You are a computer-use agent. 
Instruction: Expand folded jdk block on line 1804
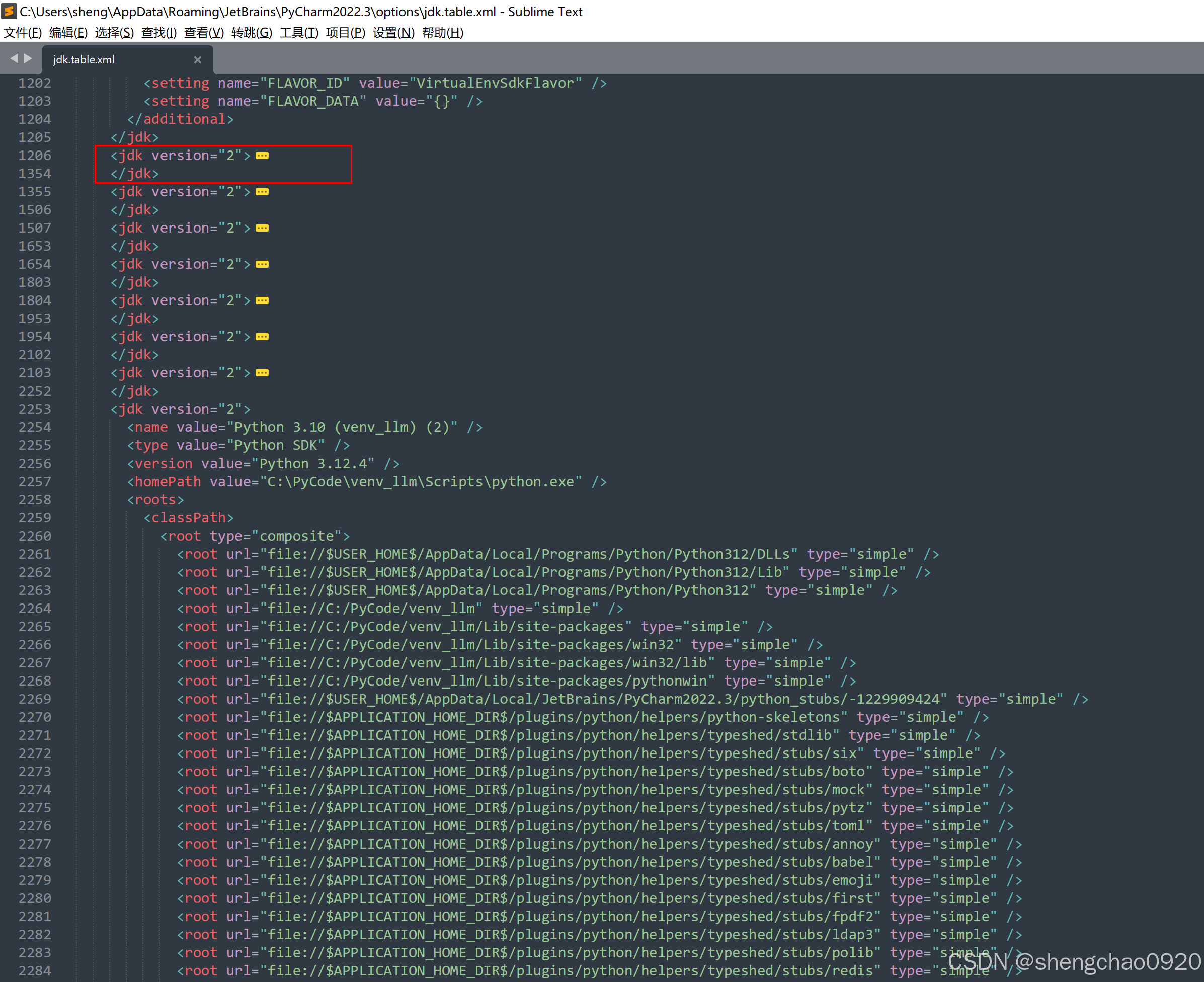(262, 300)
